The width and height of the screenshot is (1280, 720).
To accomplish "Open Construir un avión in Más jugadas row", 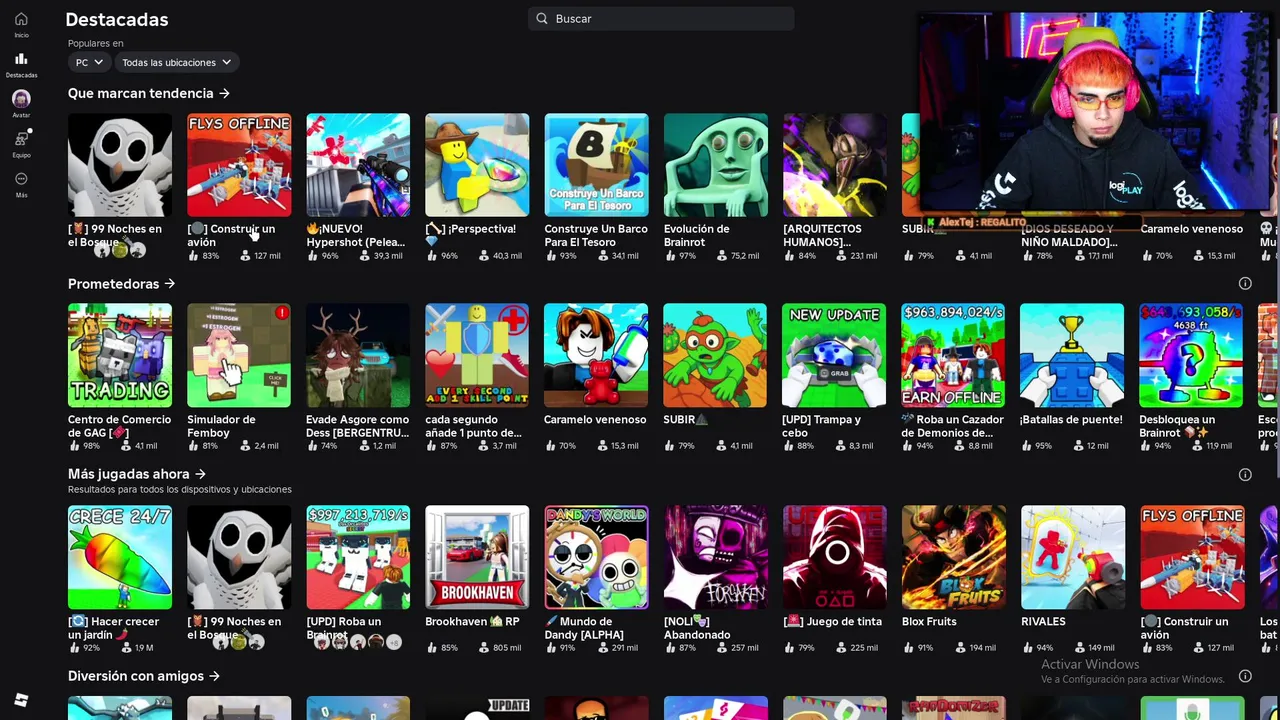I will click(x=1193, y=558).
